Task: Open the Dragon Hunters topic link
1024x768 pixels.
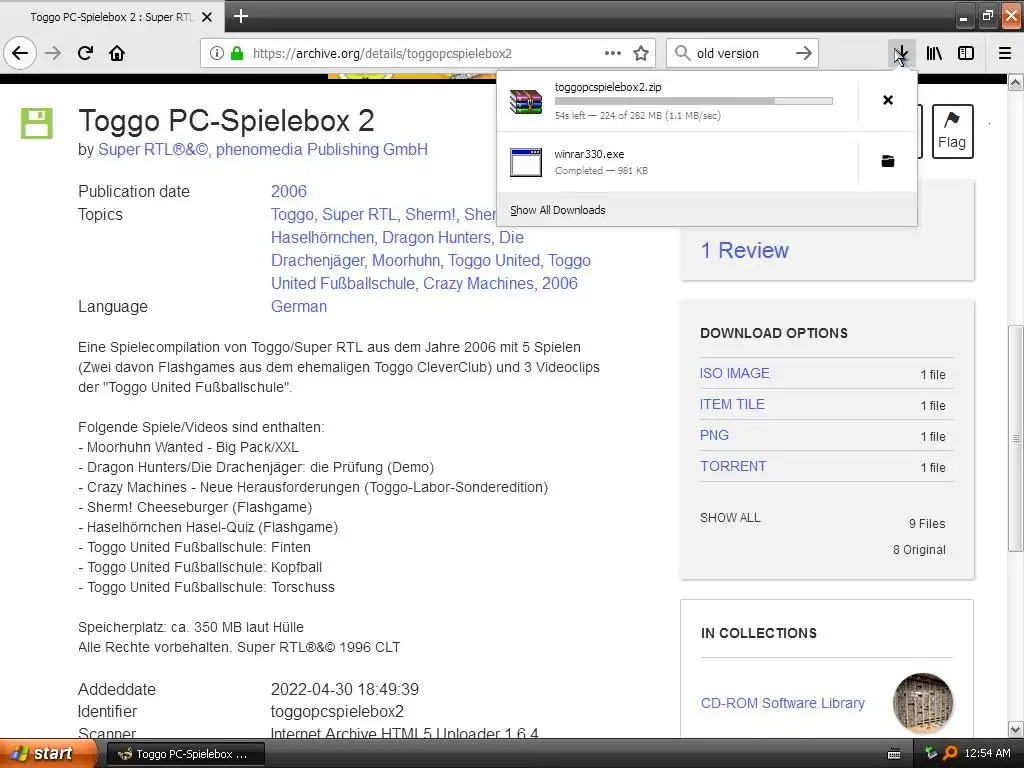Action: pyautogui.click(x=436, y=238)
